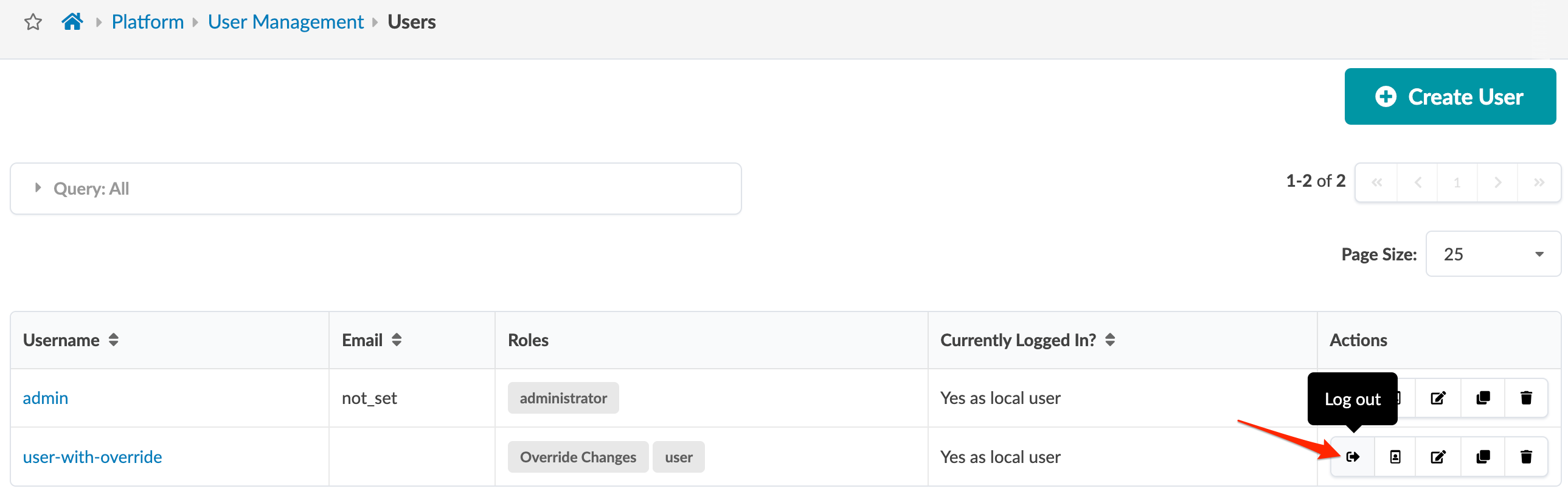
Task: Sort by Currently Logged In column
Action: [x=1109, y=340]
